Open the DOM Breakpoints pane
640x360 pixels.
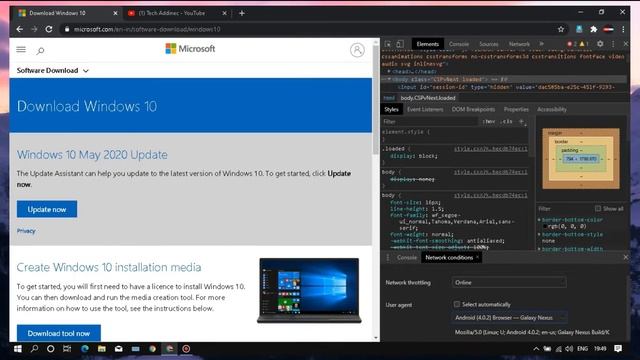pos(473,109)
